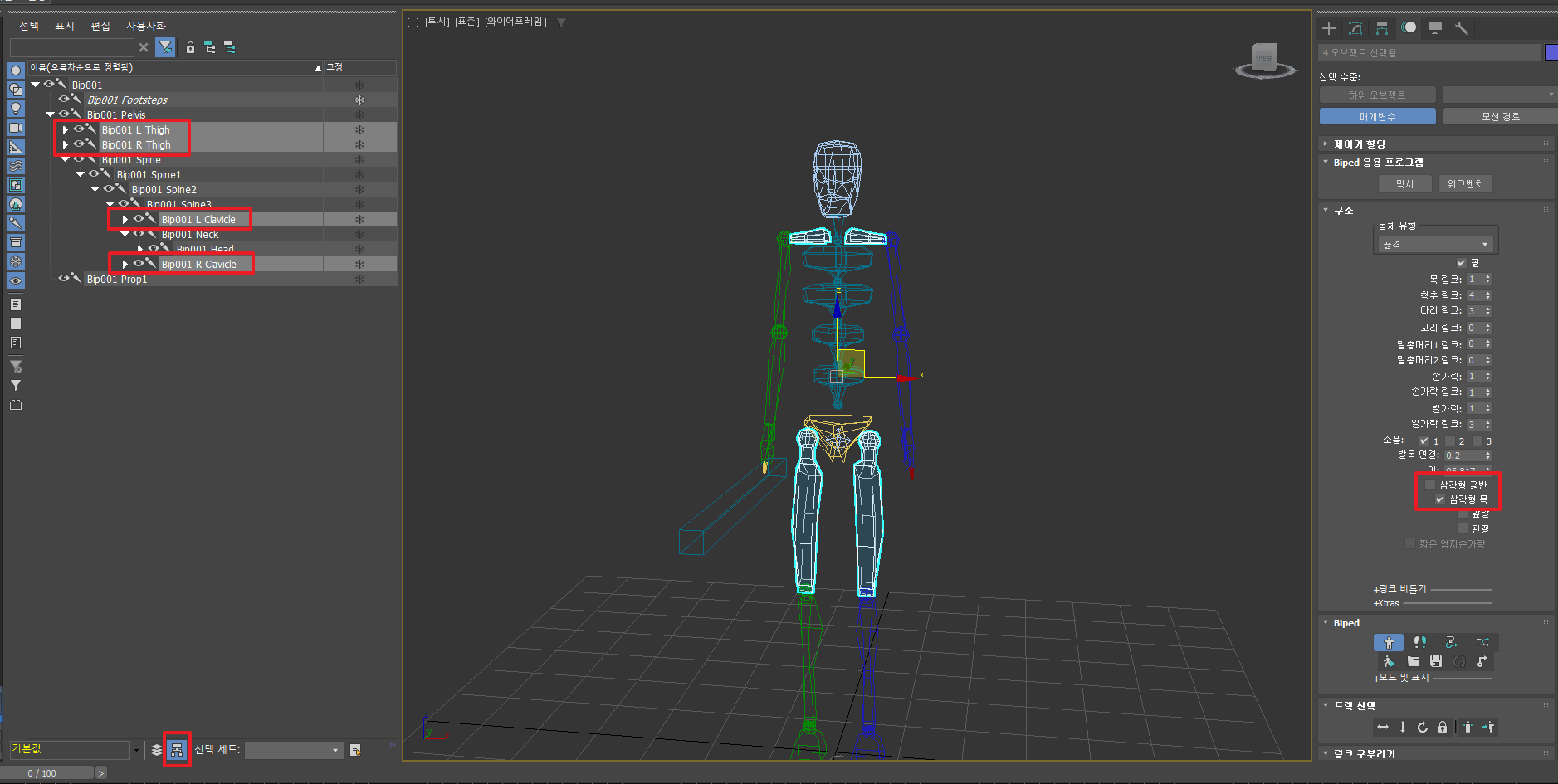Open the Hierarchy tab in command panel
The image size is (1558, 784).
[1382, 28]
